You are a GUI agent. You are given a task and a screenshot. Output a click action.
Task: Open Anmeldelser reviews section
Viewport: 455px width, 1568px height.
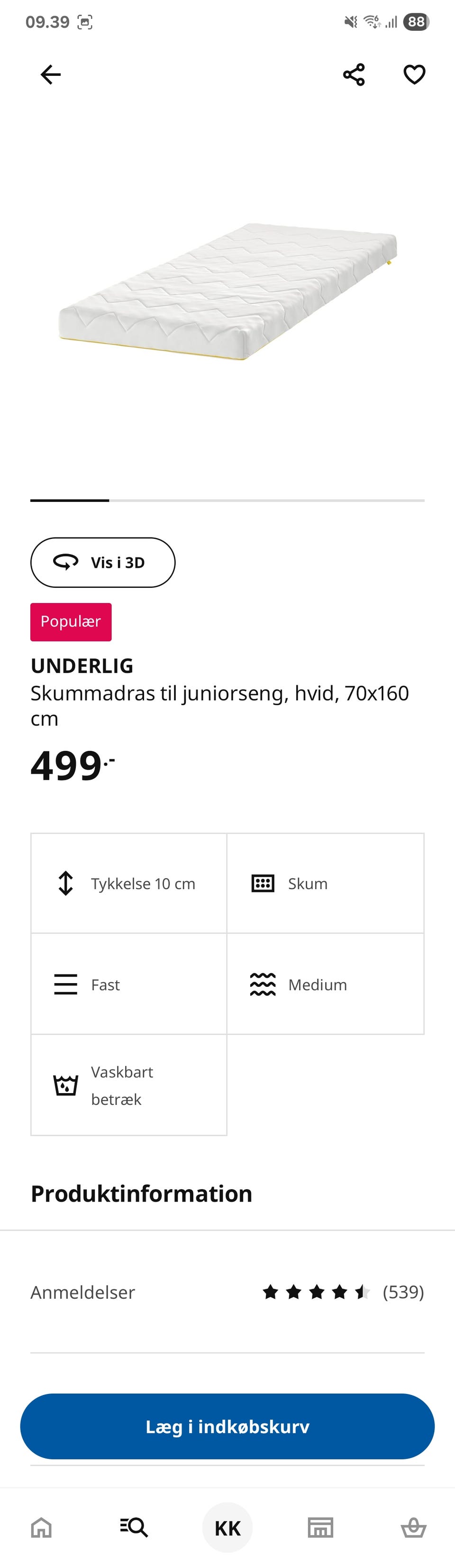[x=227, y=1292]
